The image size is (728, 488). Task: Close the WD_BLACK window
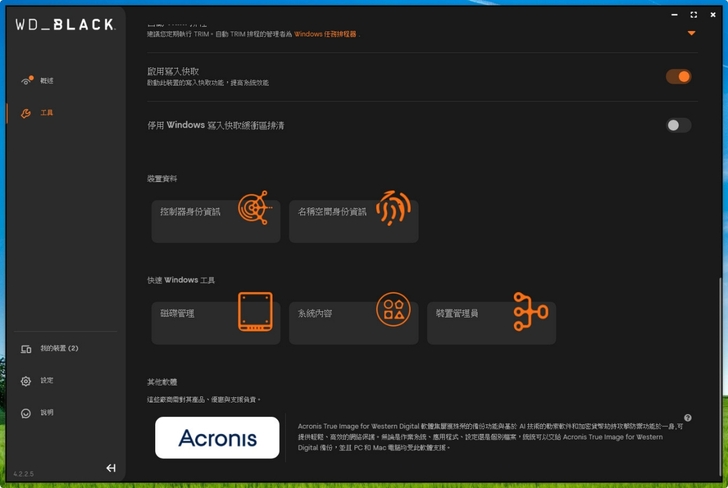tap(713, 15)
